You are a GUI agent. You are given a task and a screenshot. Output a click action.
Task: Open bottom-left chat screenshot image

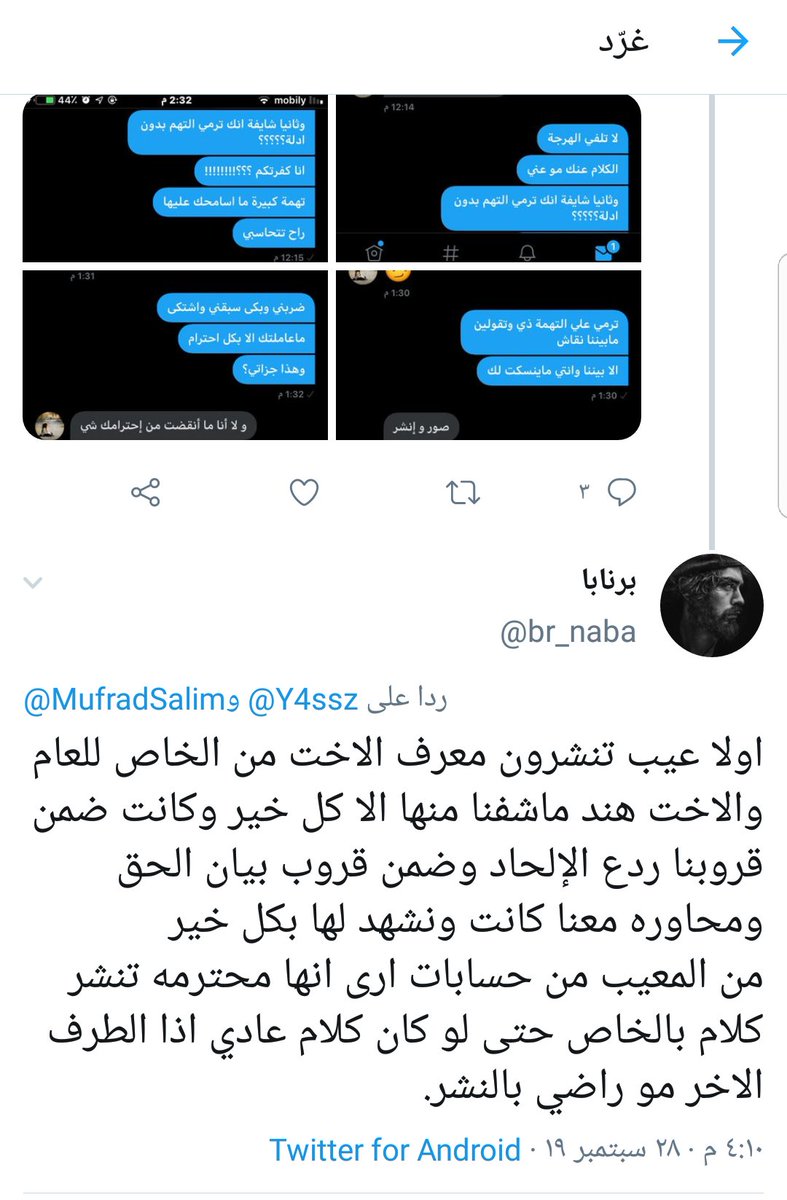click(176, 354)
